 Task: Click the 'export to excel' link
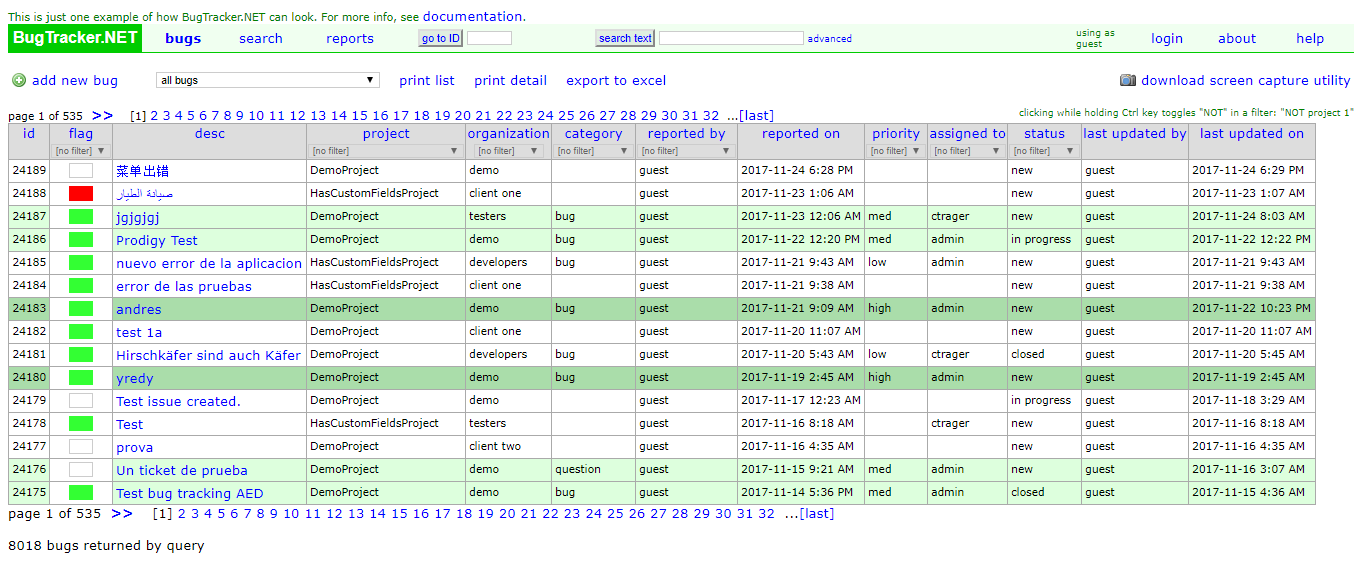(616, 81)
